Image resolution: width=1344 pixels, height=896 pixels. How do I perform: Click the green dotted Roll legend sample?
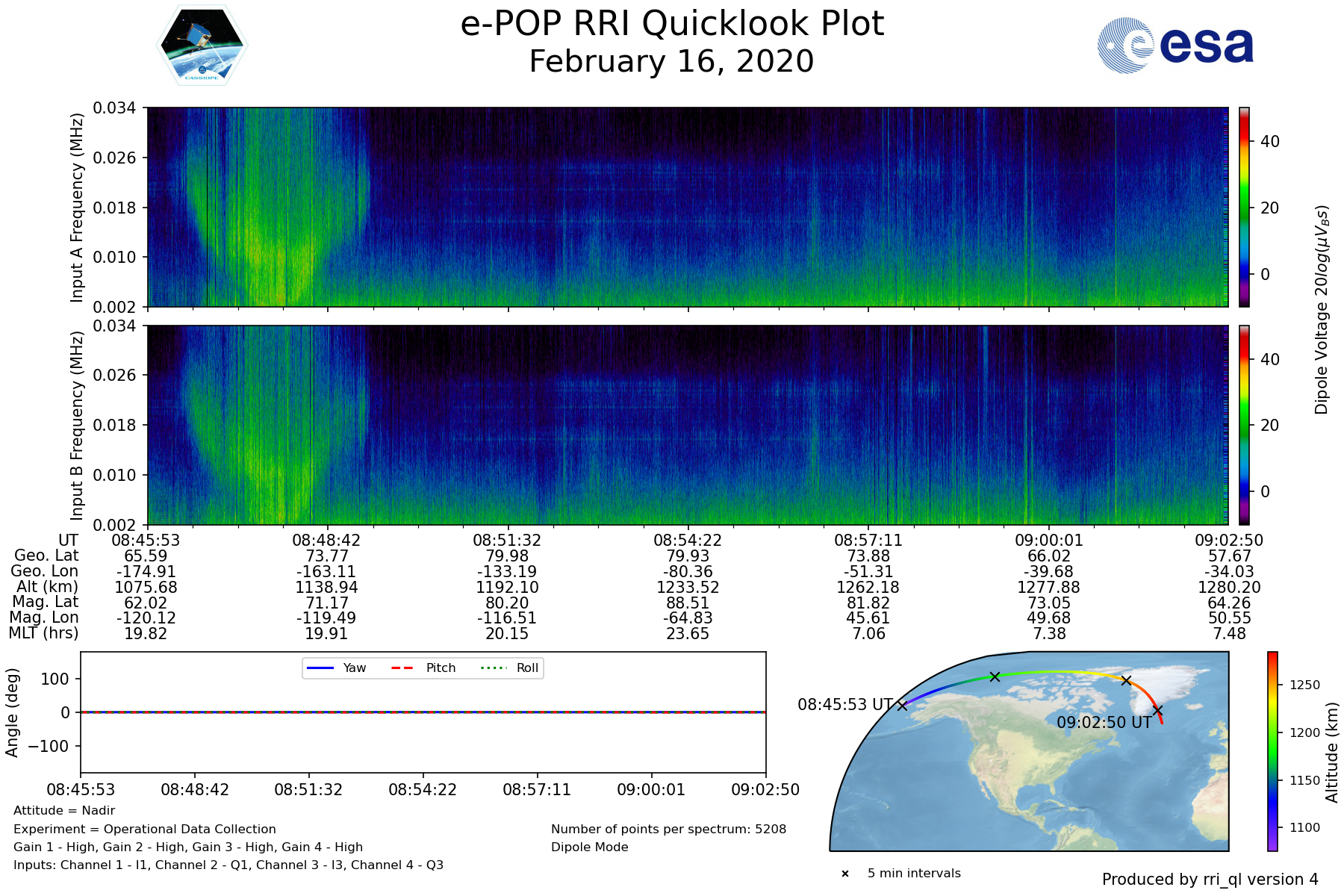pyautogui.click(x=493, y=668)
